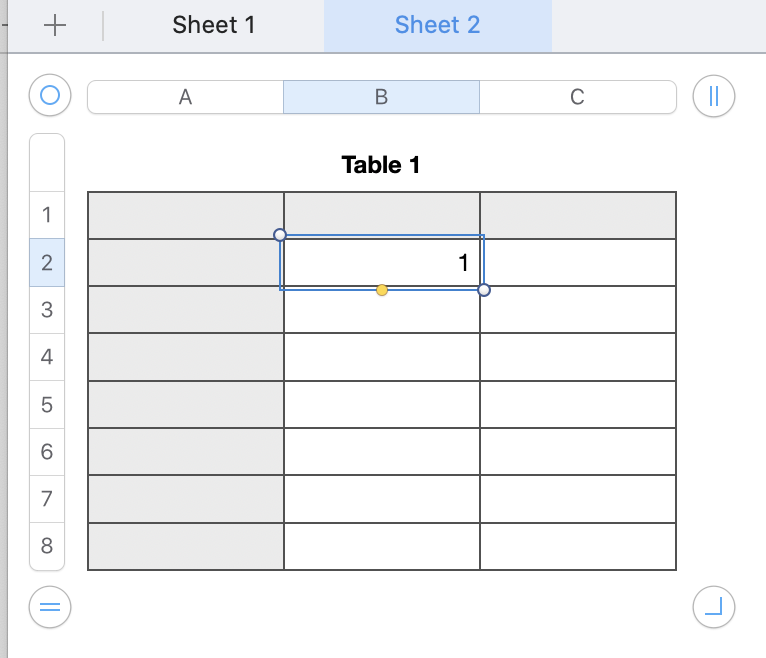This screenshot has height=658, width=766.
Task: Click cell B2 containing value 1
Action: click(381, 263)
